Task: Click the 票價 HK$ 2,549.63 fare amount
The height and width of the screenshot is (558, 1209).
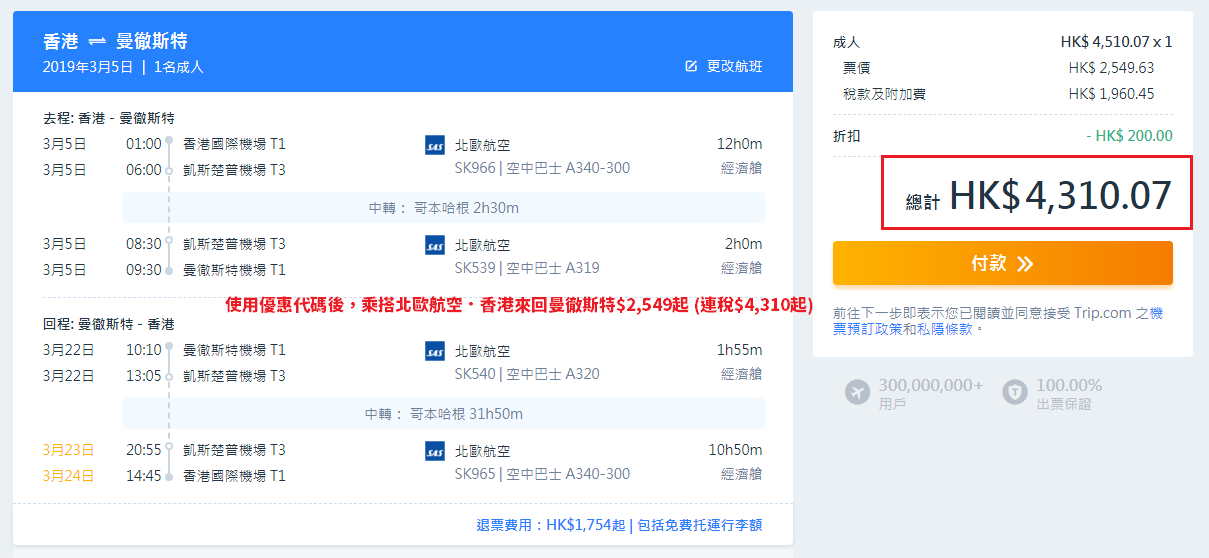Action: [1111, 68]
